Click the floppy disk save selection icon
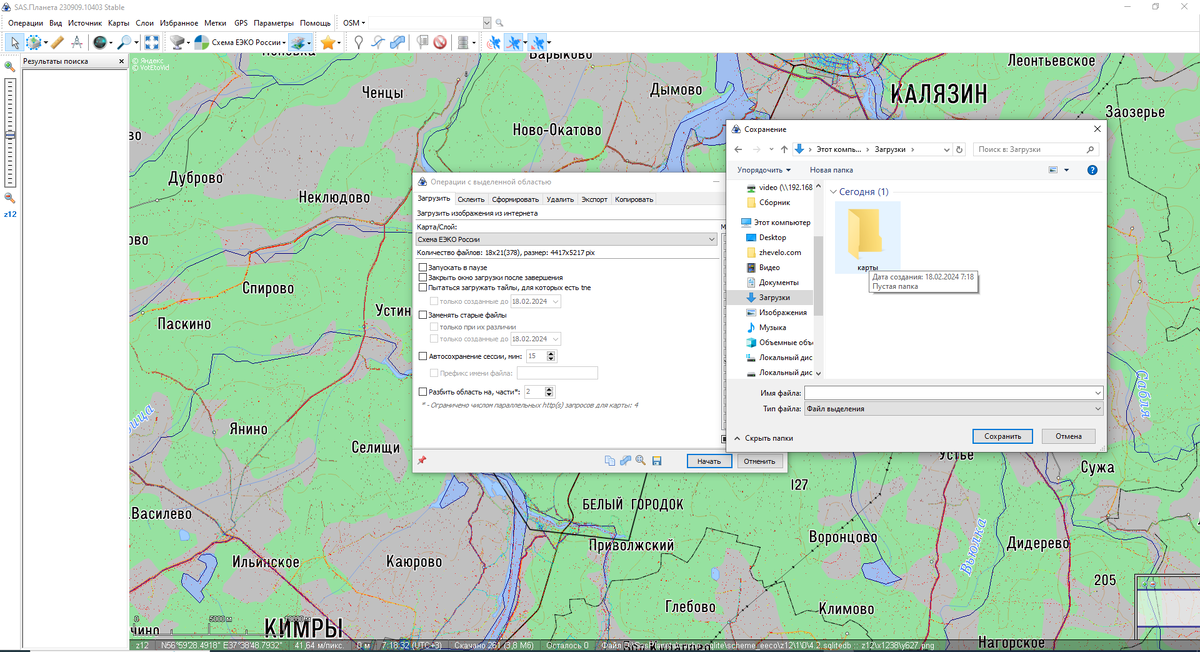Viewport: 1200px width, 652px height. click(x=657, y=460)
